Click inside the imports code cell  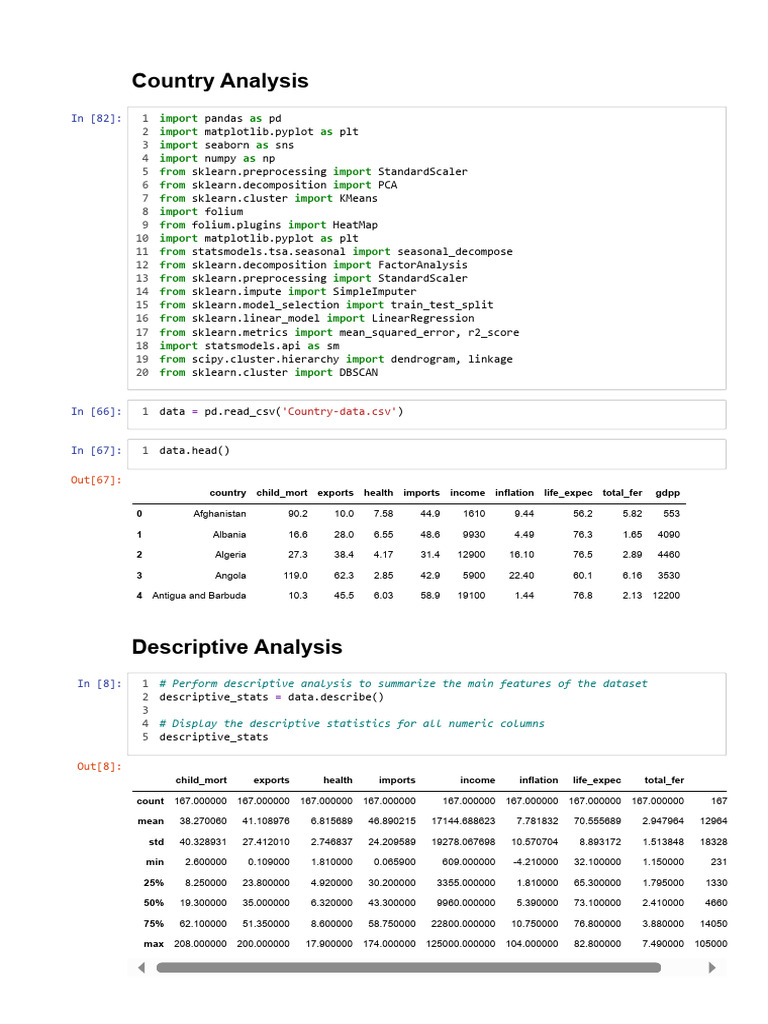click(x=426, y=248)
